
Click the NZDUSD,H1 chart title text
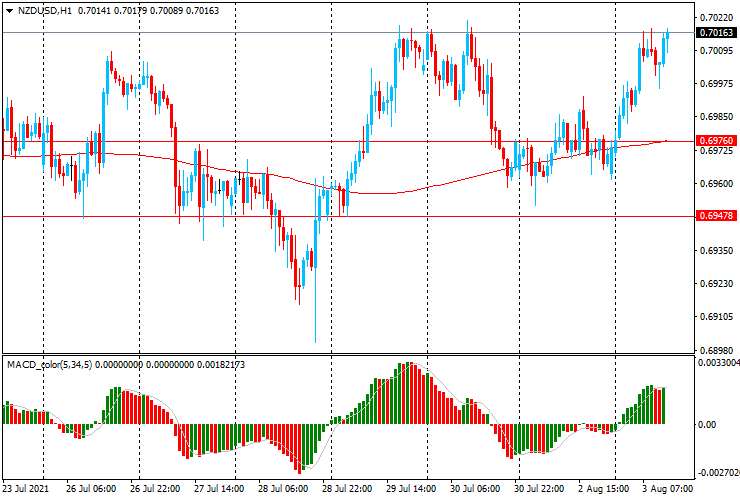point(46,10)
